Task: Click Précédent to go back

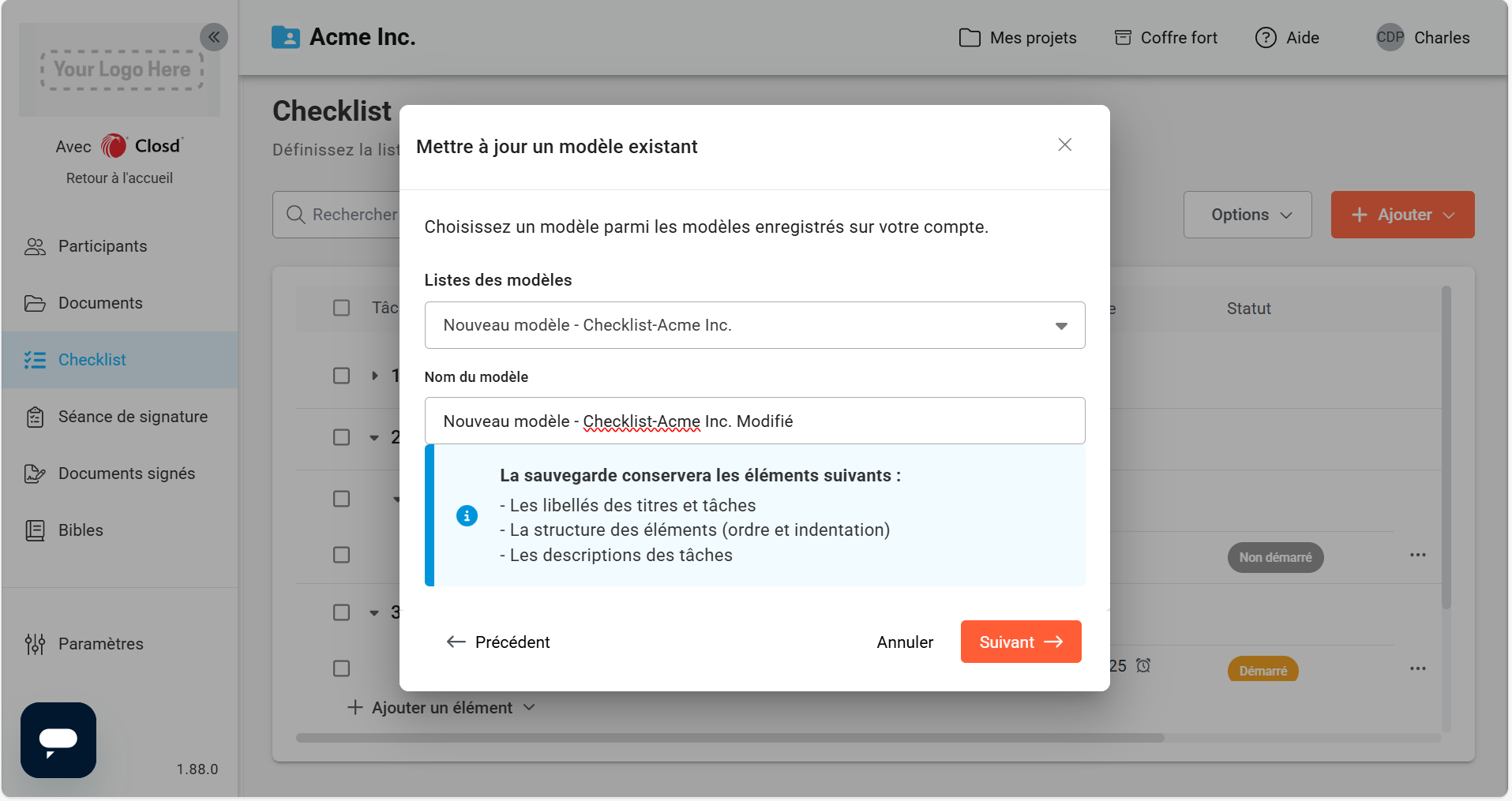Action: click(498, 642)
